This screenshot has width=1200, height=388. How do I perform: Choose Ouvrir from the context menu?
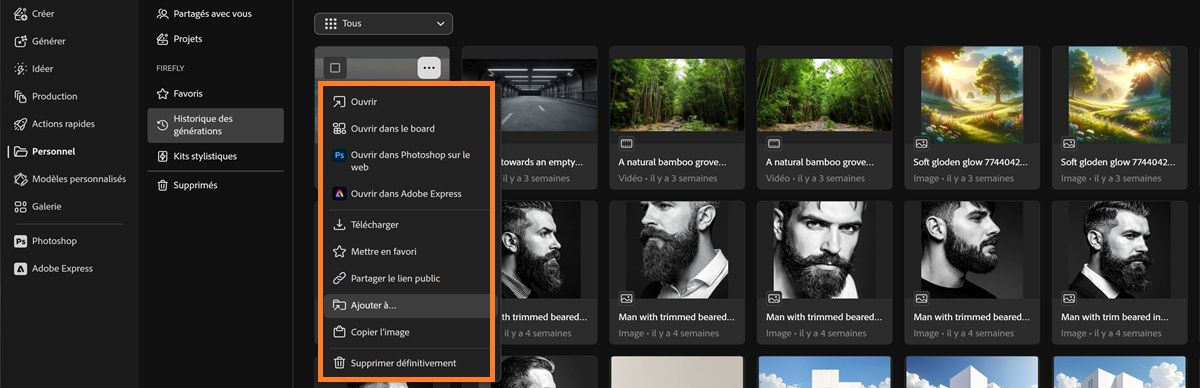point(406,101)
